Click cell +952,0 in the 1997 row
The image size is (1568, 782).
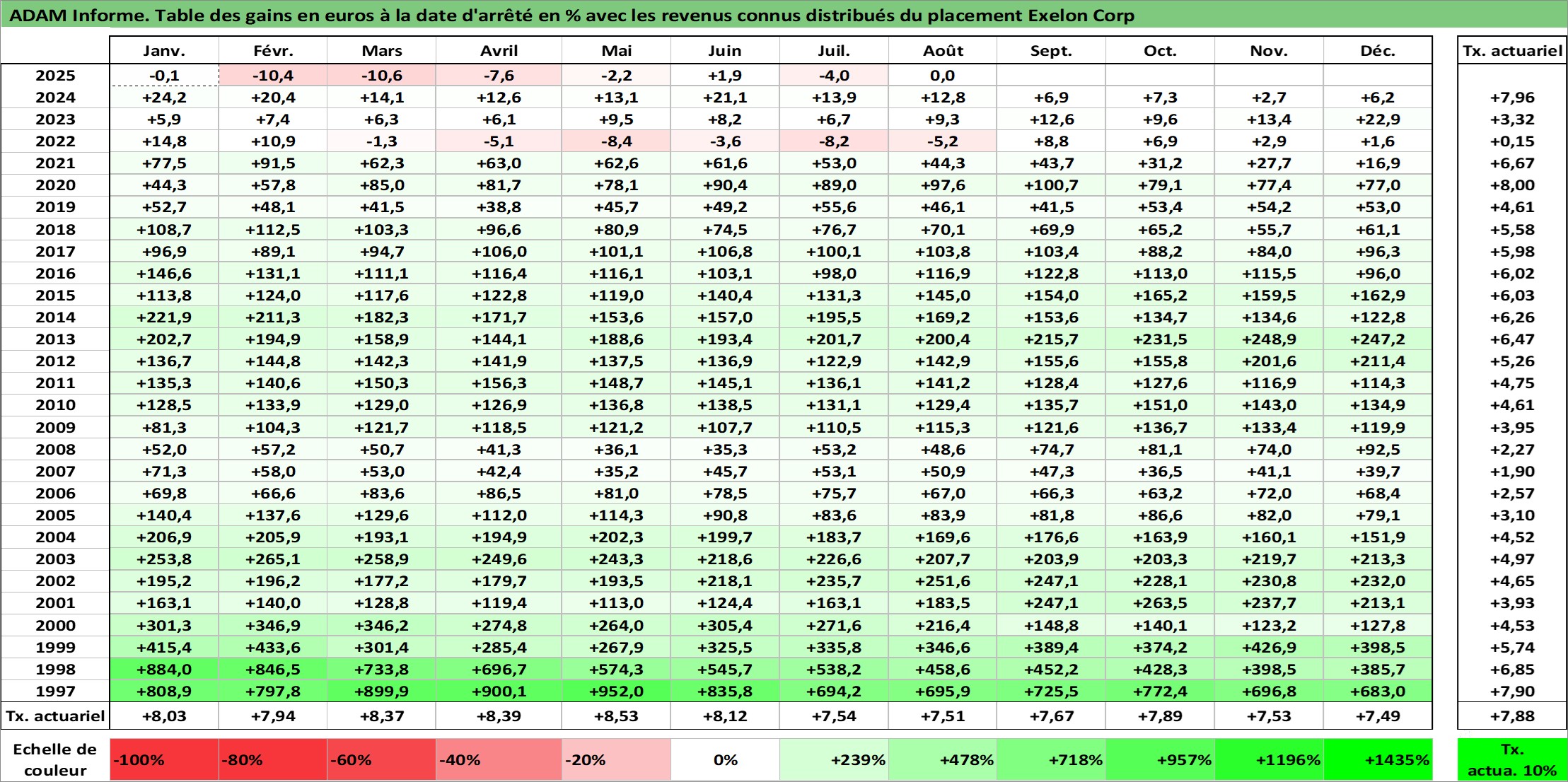616,691
